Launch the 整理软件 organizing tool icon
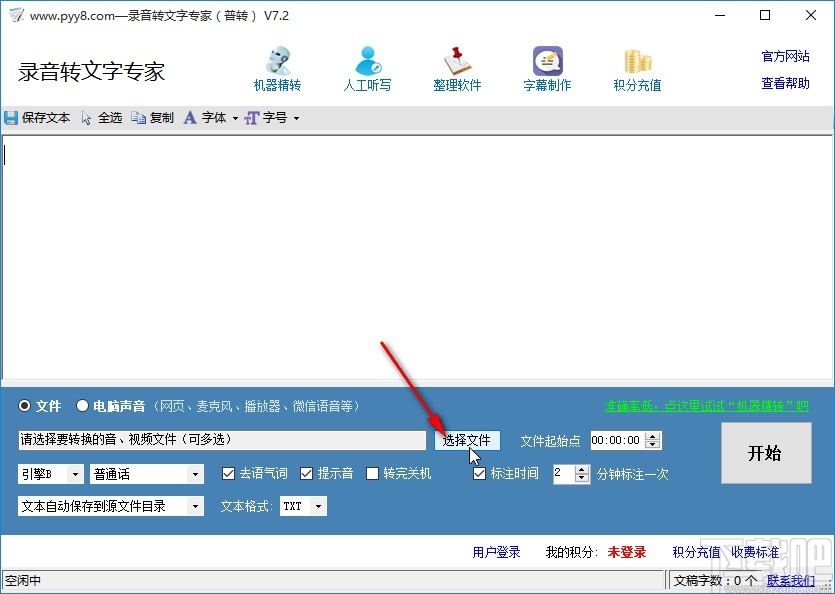This screenshot has width=835, height=594. 457,67
